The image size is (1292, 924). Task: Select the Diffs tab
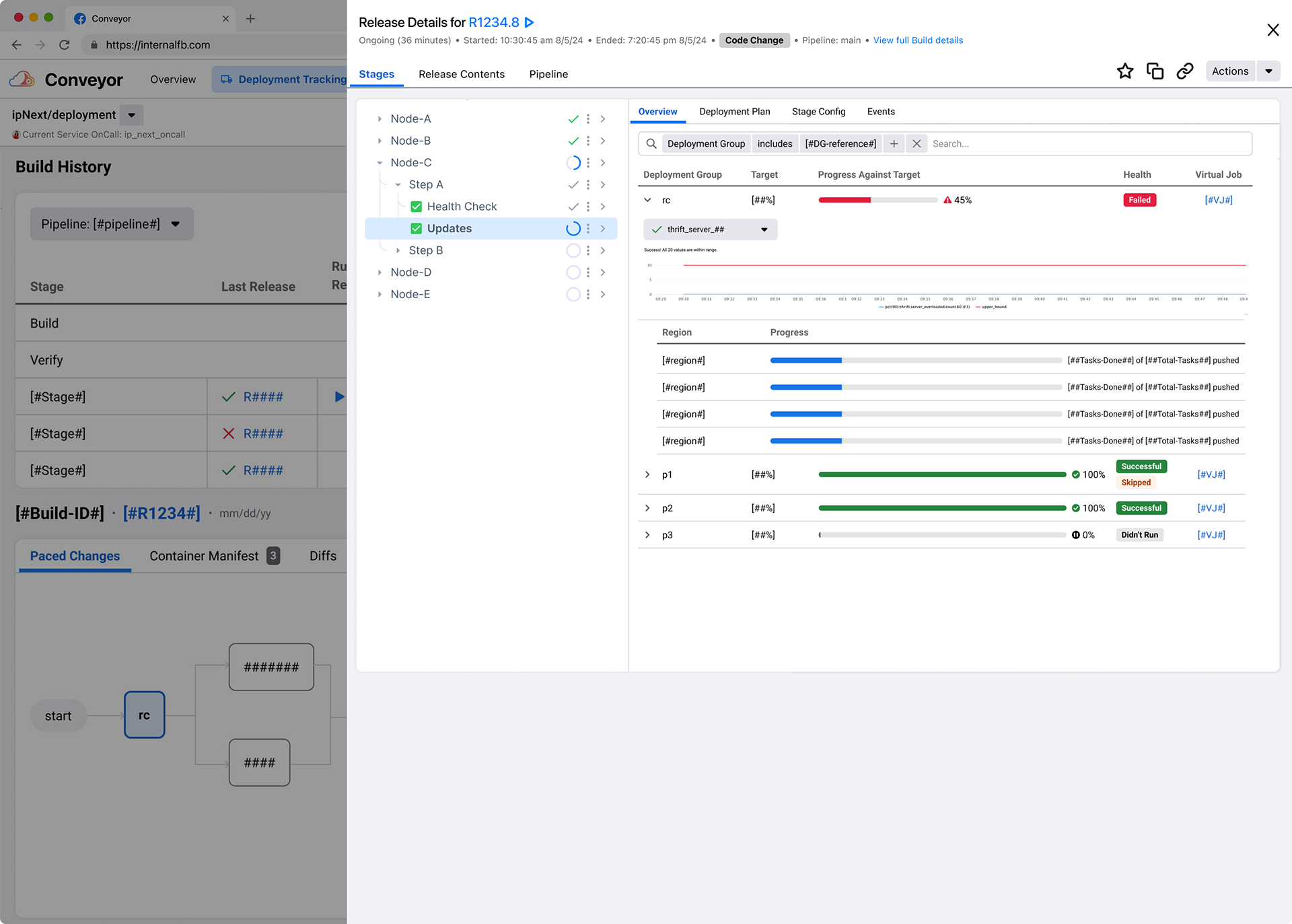323,556
